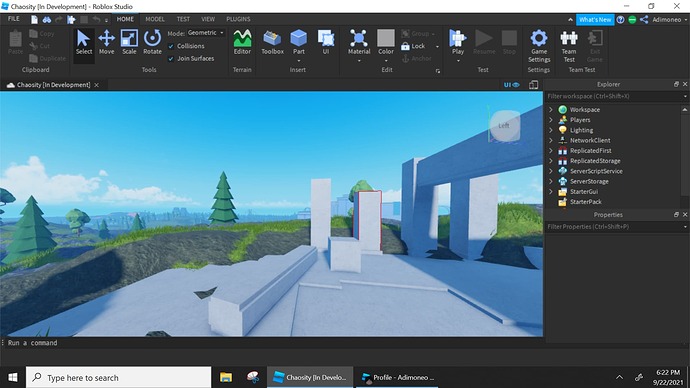Choose the Scale tool
Viewport: 690px width, 388px height.
click(x=129, y=43)
